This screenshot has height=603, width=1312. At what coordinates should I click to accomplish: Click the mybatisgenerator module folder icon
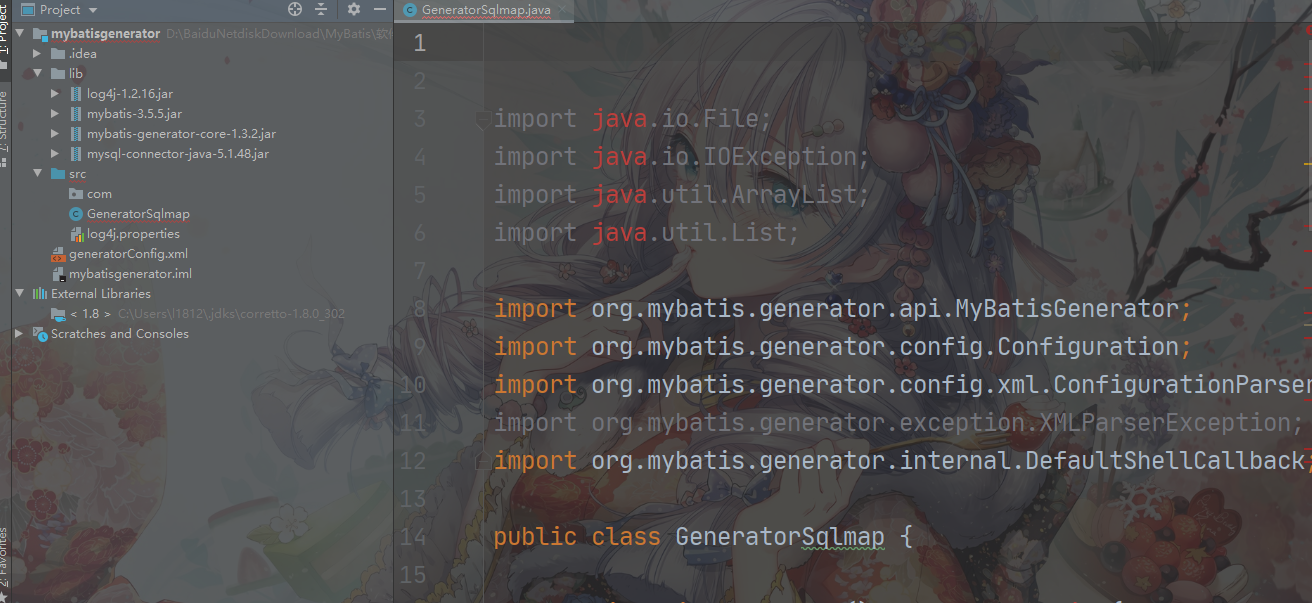[40, 34]
